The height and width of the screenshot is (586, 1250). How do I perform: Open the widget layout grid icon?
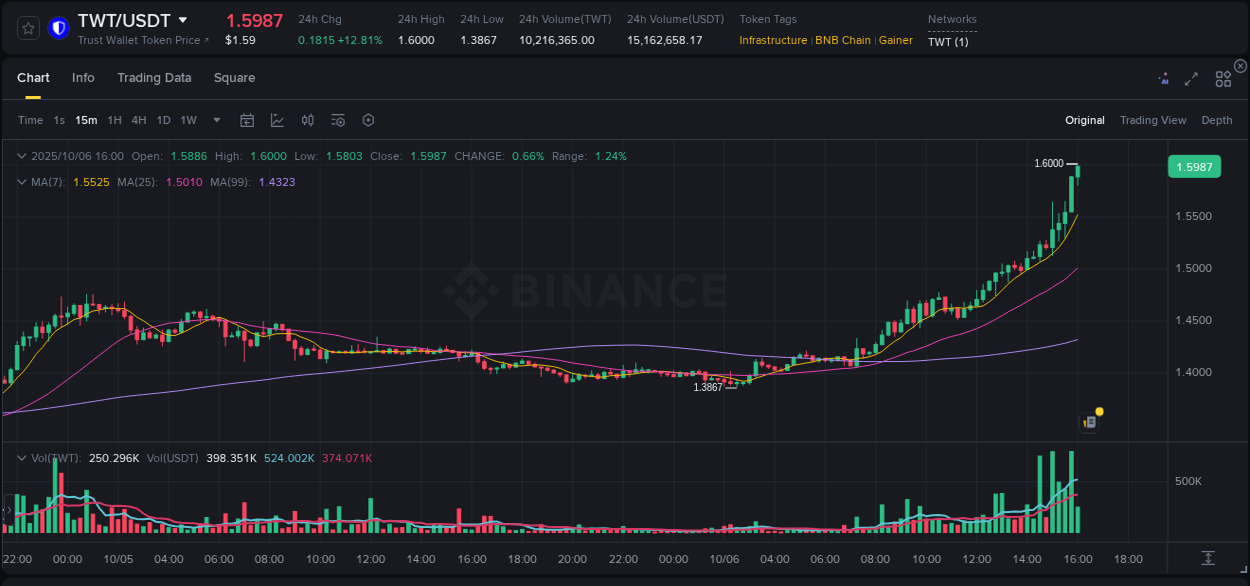[1223, 78]
